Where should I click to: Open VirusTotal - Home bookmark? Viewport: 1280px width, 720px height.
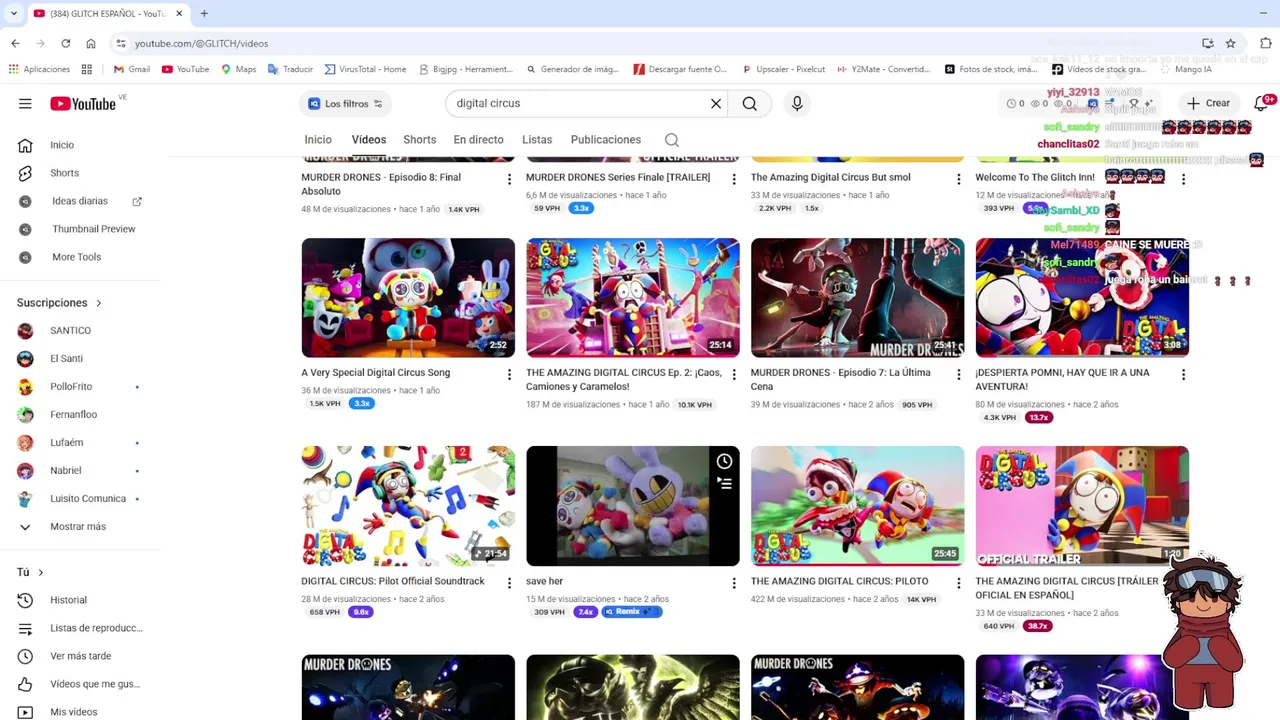coord(365,69)
